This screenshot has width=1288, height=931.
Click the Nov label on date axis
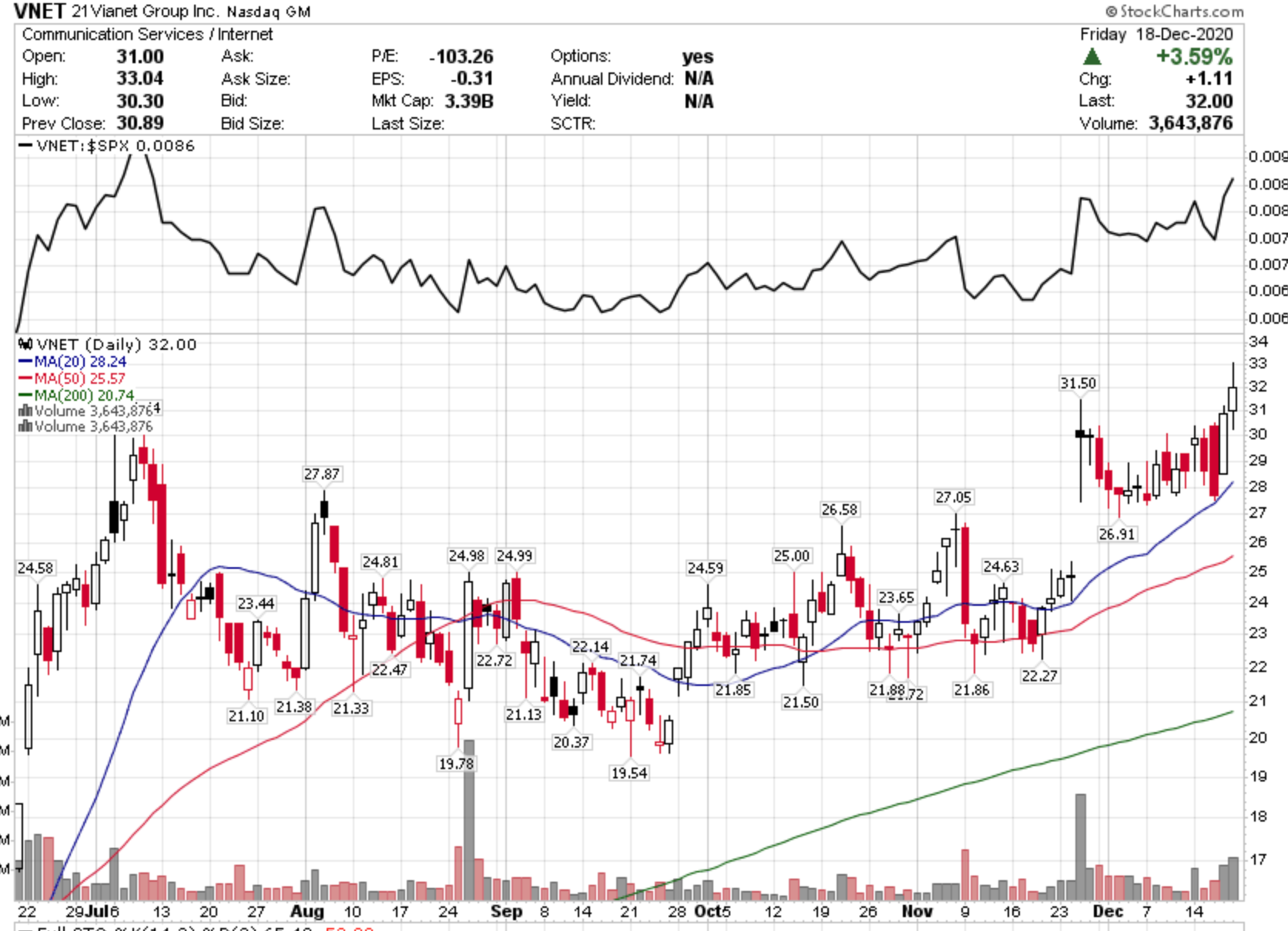[x=917, y=911]
